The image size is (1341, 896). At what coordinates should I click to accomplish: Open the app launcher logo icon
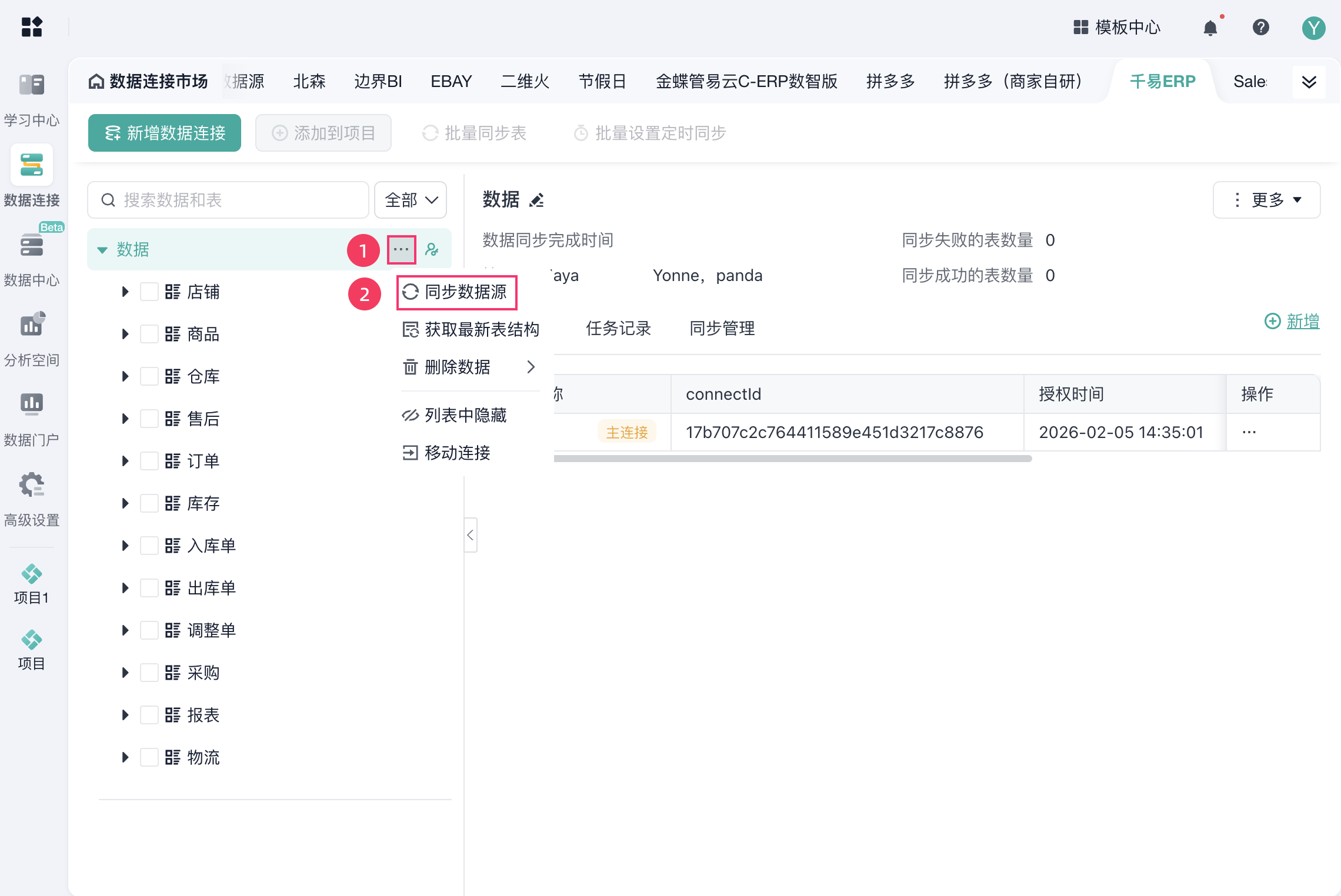click(32, 27)
